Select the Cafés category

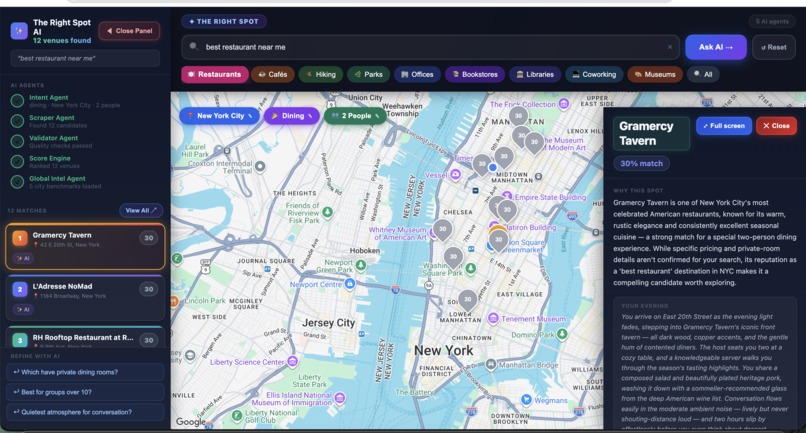pos(273,75)
